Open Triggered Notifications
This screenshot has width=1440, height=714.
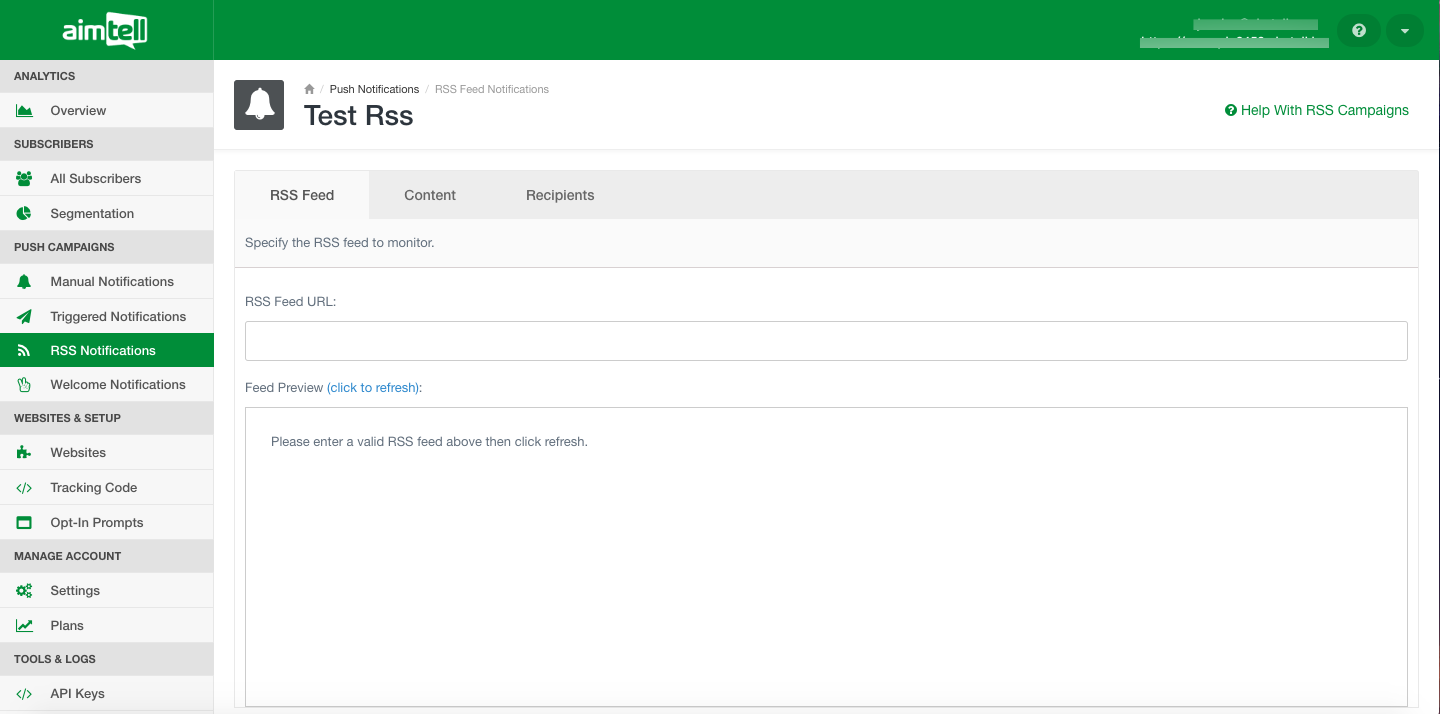(x=118, y=317)
